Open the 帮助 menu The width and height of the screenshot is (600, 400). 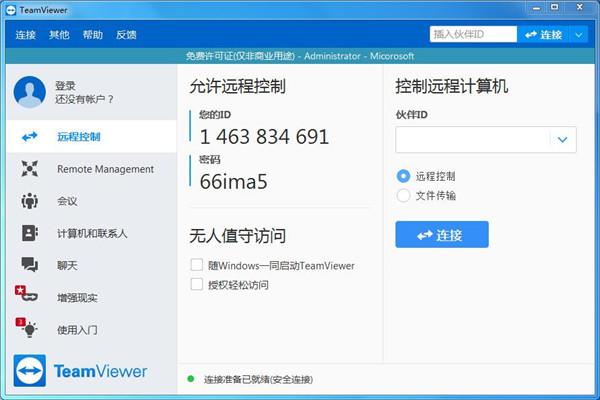pos(93,35)
